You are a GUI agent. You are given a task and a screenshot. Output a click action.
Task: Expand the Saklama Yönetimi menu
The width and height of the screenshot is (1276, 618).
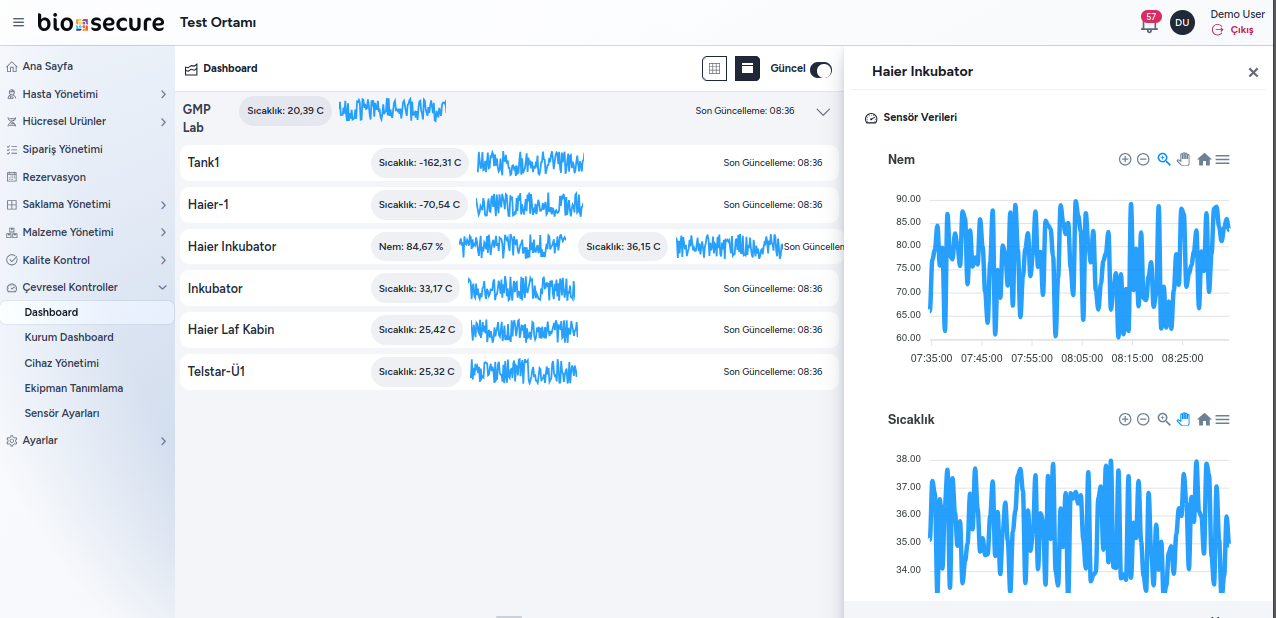pyautogui.click(x=87, y=204)
